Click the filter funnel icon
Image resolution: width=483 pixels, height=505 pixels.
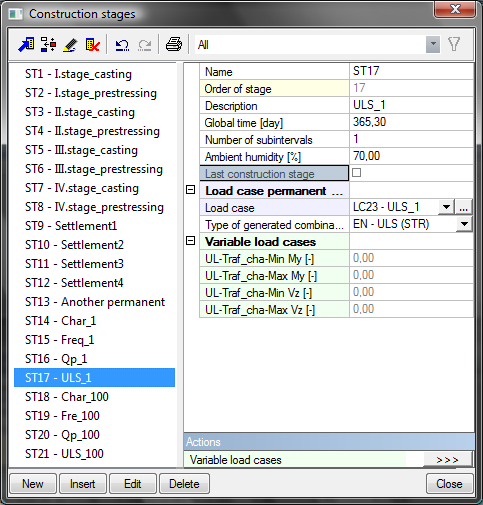pos(454,44)
